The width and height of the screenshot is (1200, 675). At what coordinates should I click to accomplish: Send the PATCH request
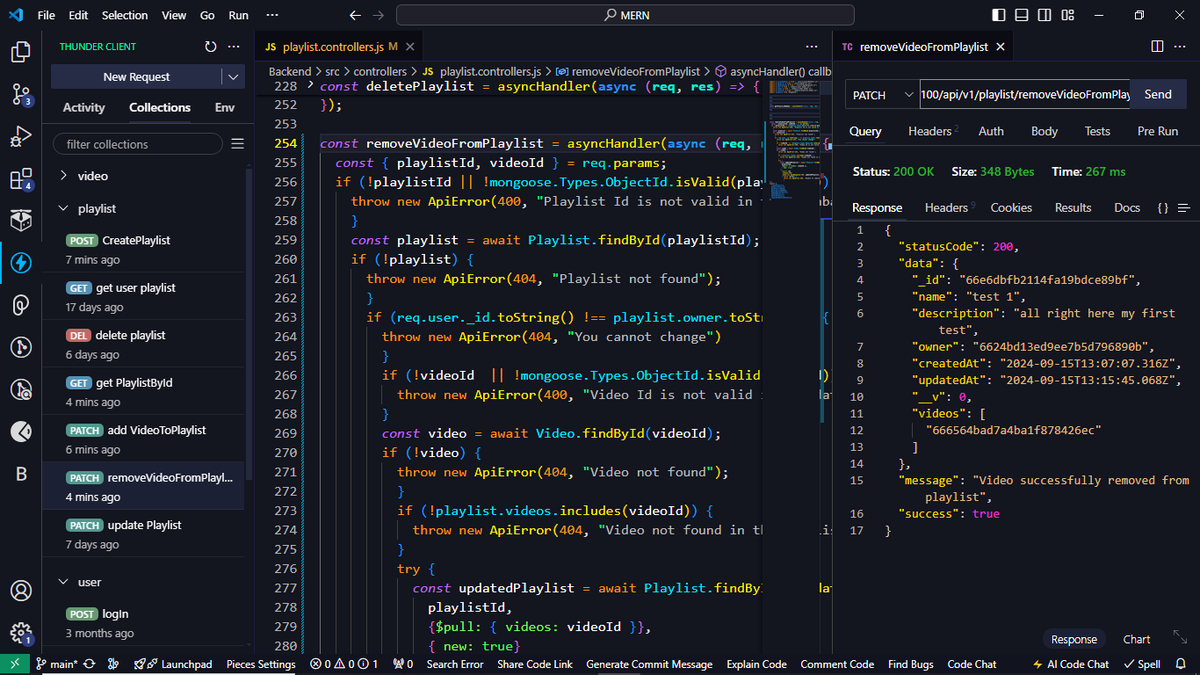tap(1158, 95)
